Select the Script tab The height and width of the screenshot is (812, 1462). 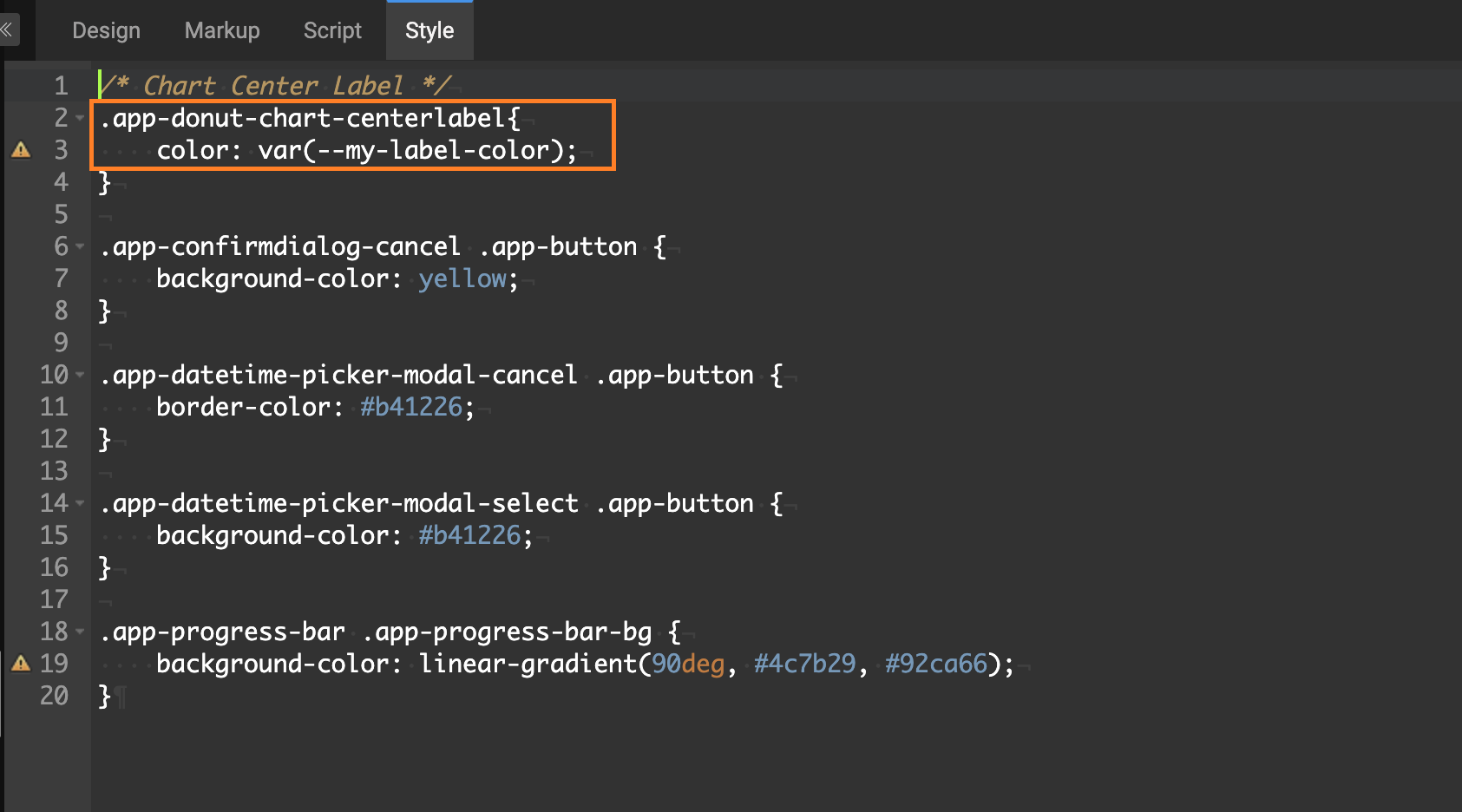tap(331, 29)
